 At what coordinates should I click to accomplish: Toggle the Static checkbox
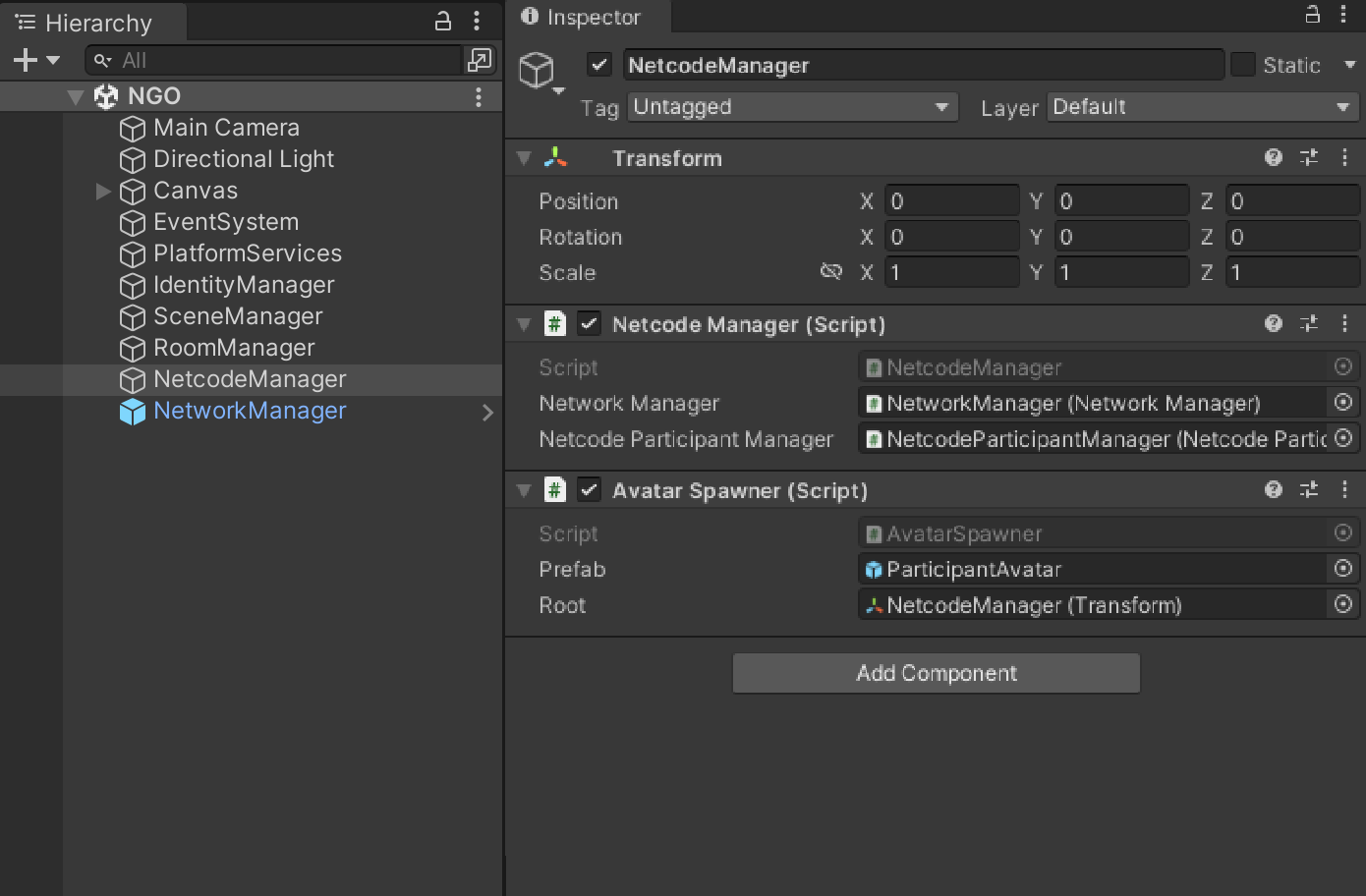[x=1243, y=65]
